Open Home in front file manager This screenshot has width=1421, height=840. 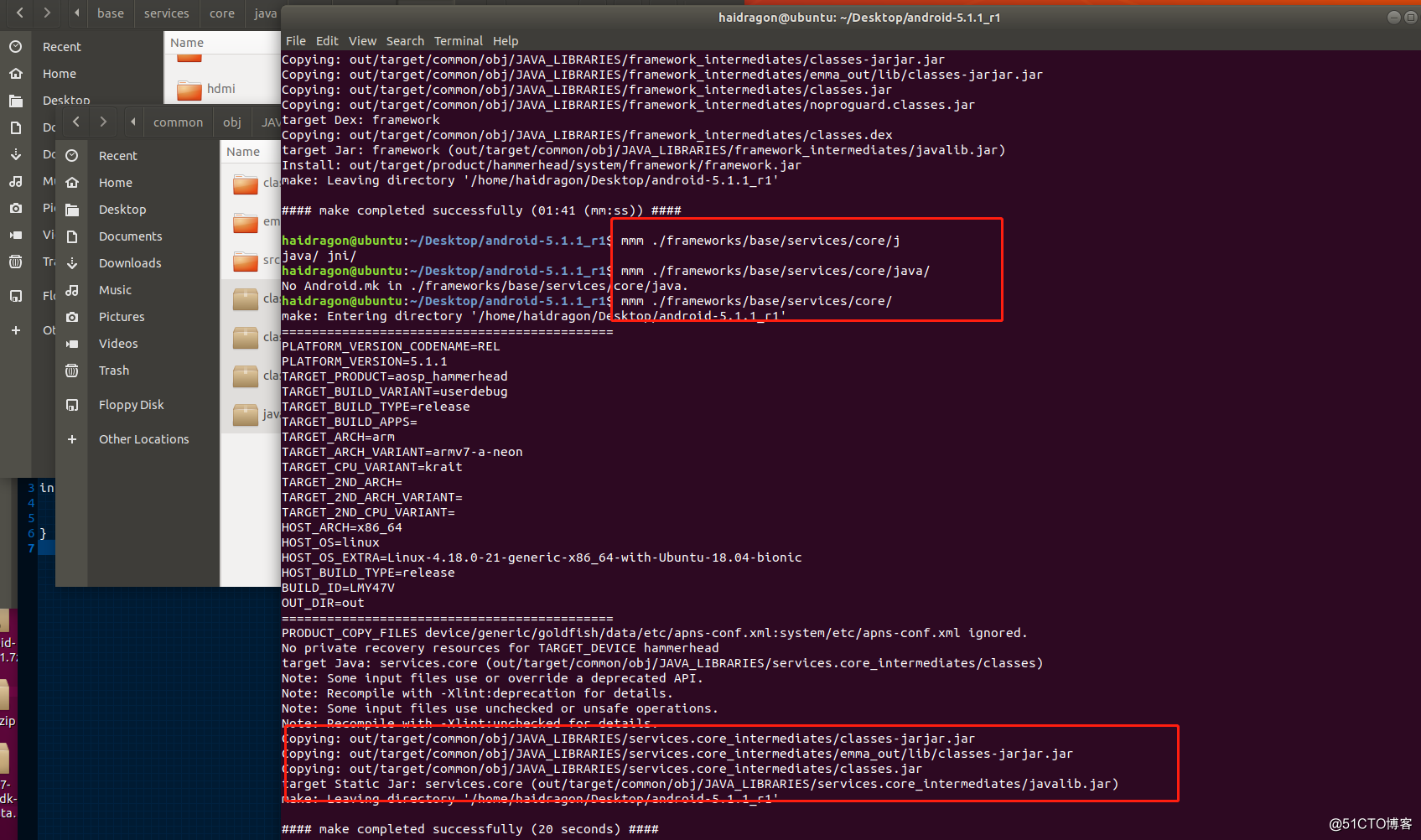click(116, 183)
